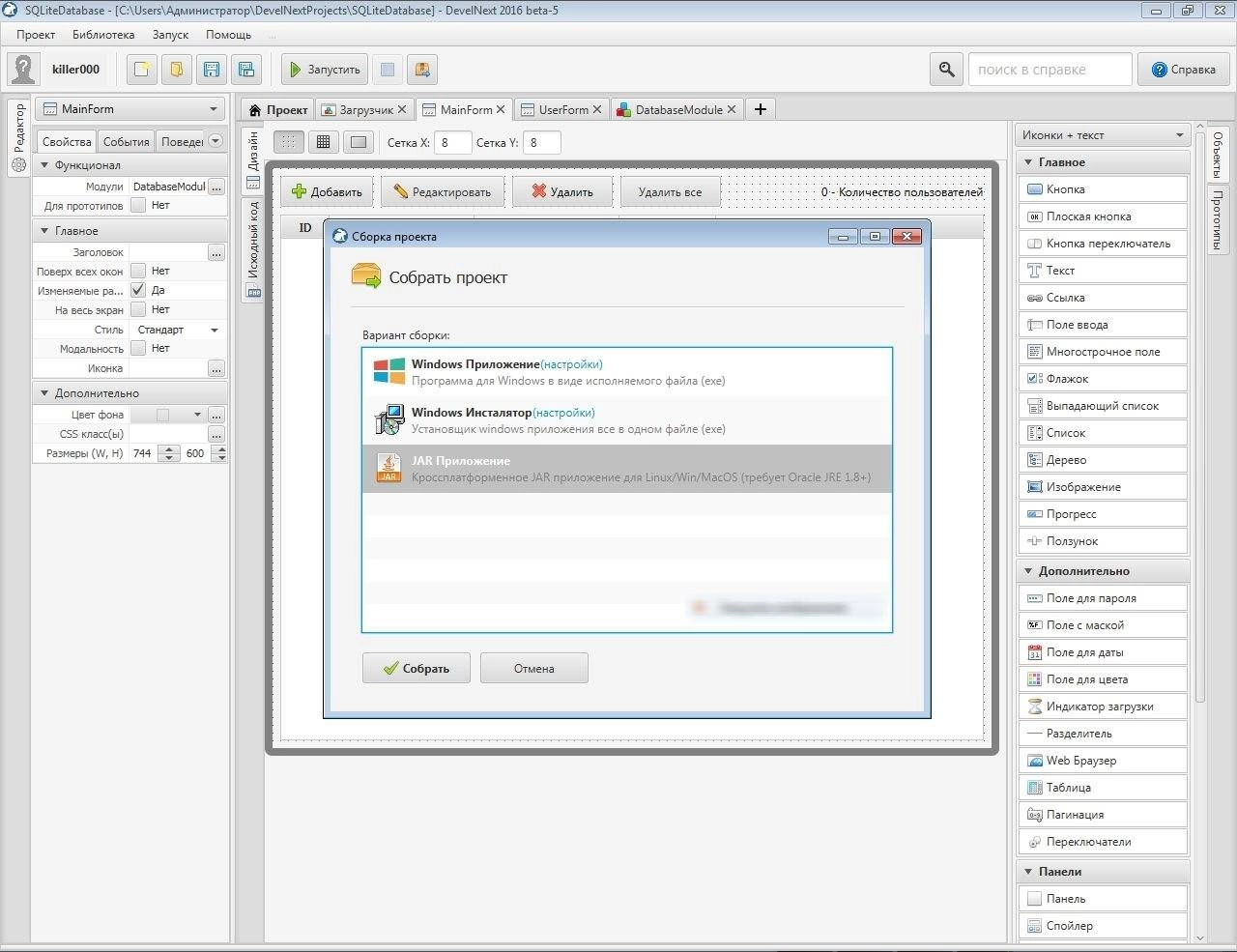Image resolution: width=1237 pixels, height=952 pixels.
Task: Toggle the На весь экран checkbox
Action: [138, 309]
